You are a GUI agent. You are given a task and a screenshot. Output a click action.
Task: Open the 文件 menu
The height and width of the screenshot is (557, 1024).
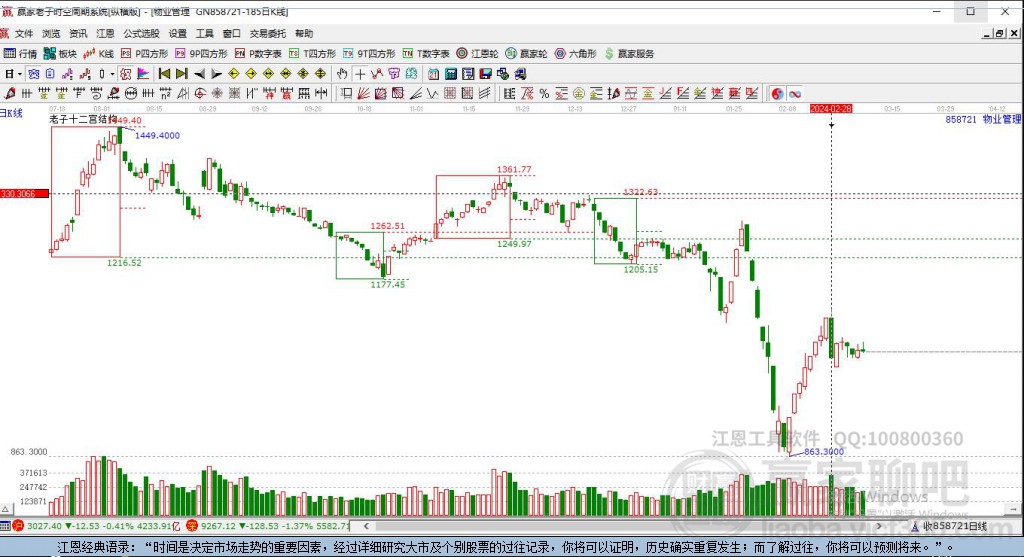(x=24, y=33)
